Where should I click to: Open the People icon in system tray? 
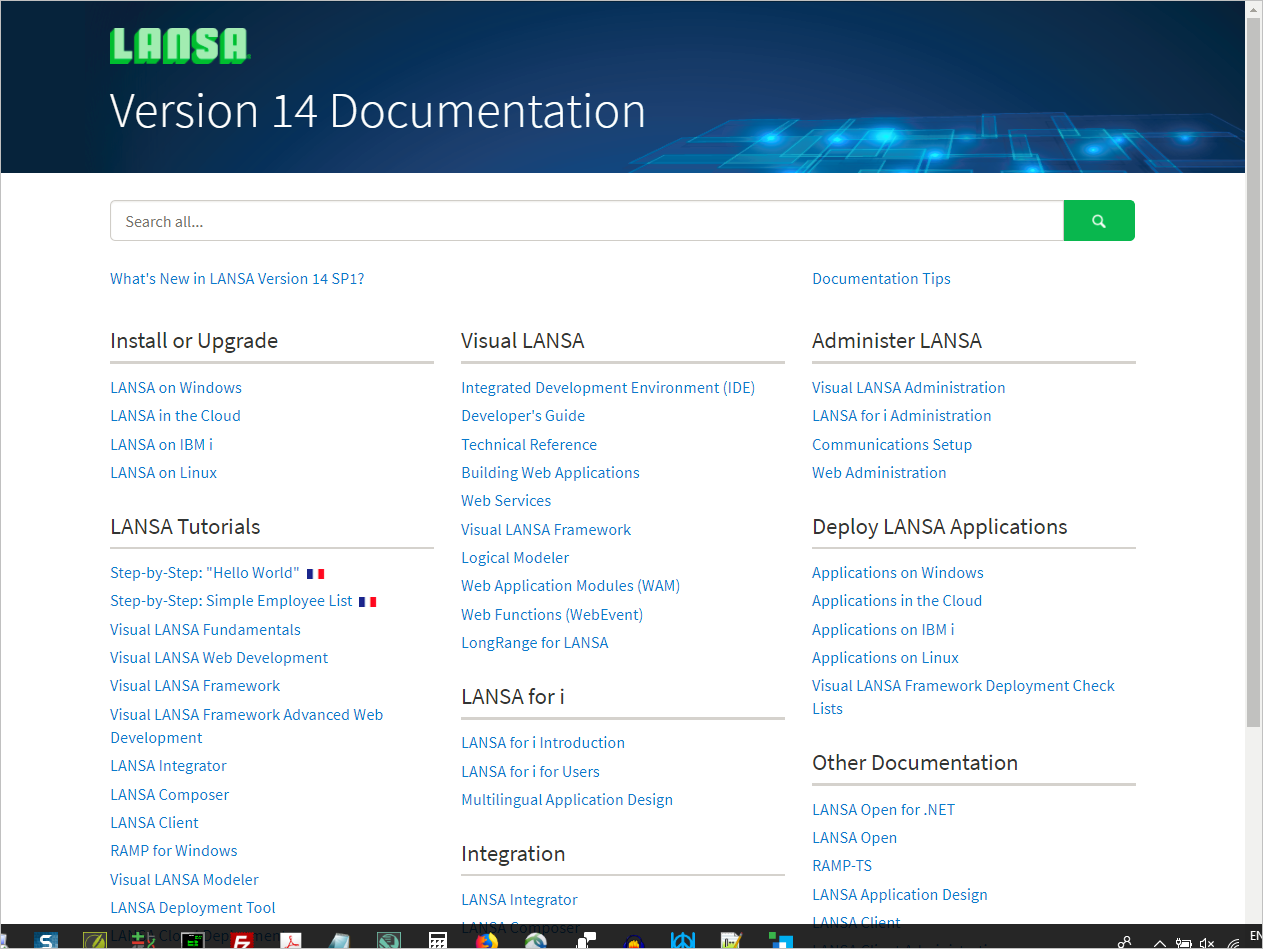(x=1125, y=942)
